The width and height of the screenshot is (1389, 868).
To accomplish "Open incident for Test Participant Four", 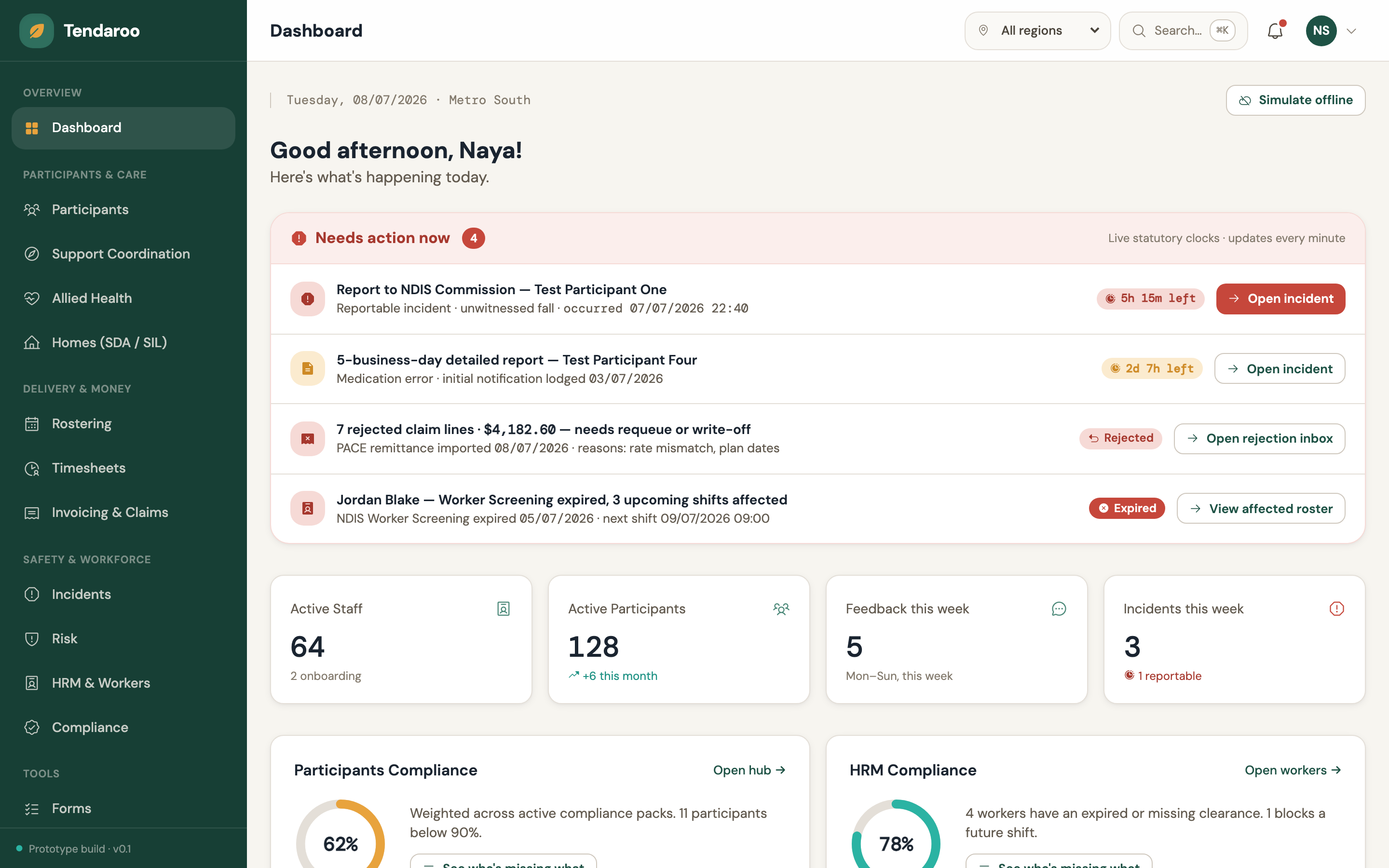I will [x=1280, y=368].
